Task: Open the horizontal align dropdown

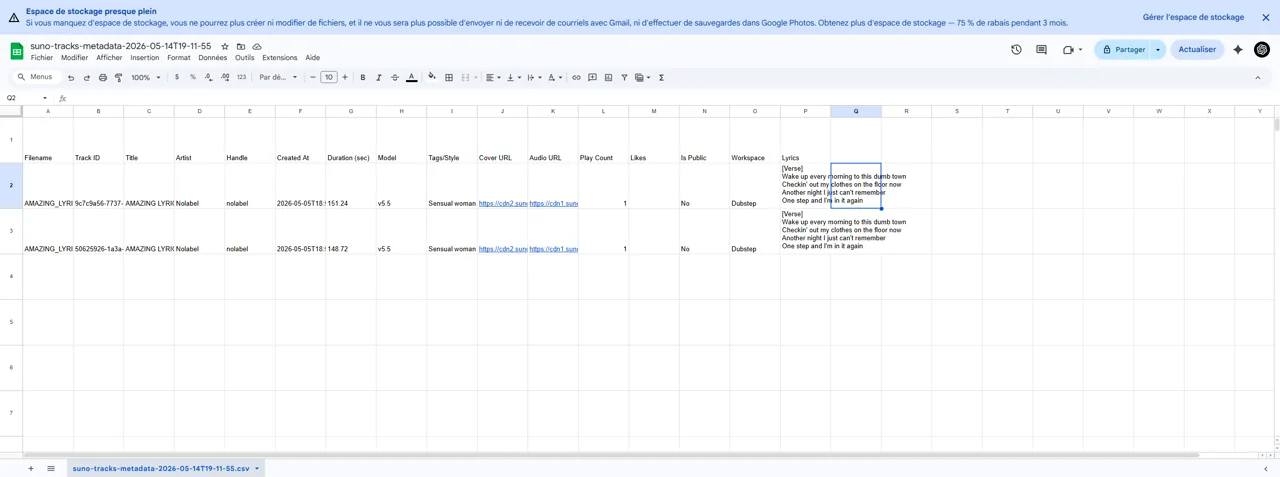Action: (x=491, y=77)
